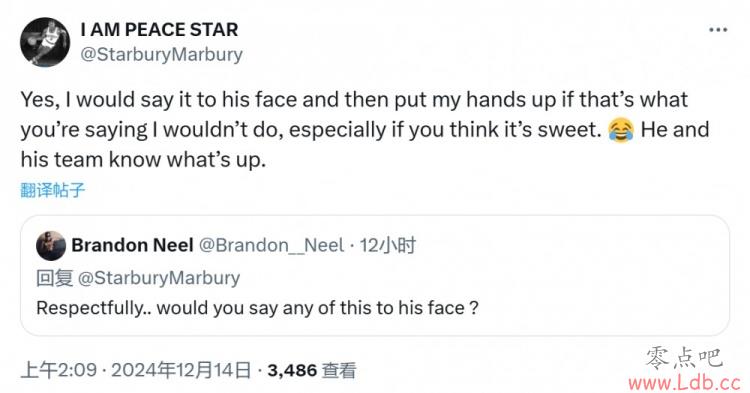Click the 3,486 查看 view count
750x393 pixels.
[x=311, y=370]
